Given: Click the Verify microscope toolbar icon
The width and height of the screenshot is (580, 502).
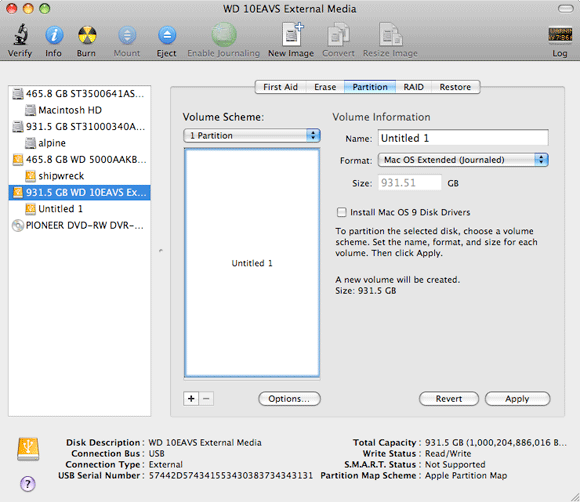Looking at the screenshot, I should [x=20, y=34].
